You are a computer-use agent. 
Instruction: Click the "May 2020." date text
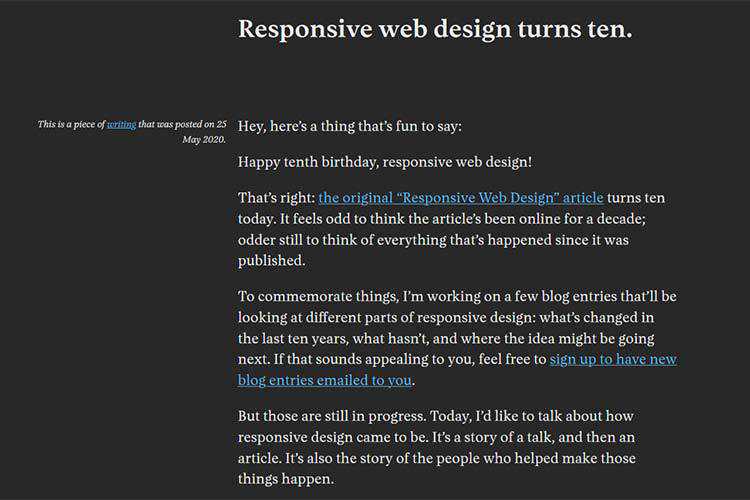pos(204,139)
